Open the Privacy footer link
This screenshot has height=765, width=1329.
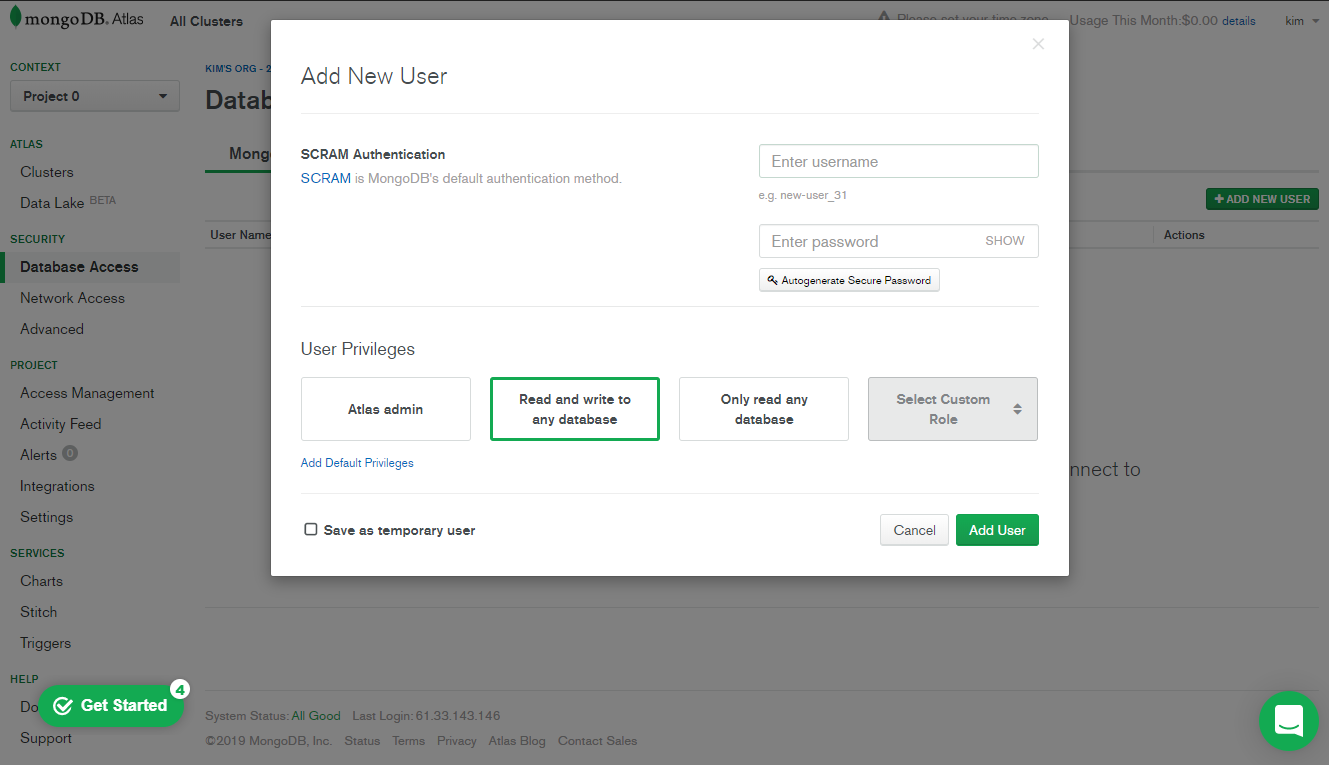(456, 741)
